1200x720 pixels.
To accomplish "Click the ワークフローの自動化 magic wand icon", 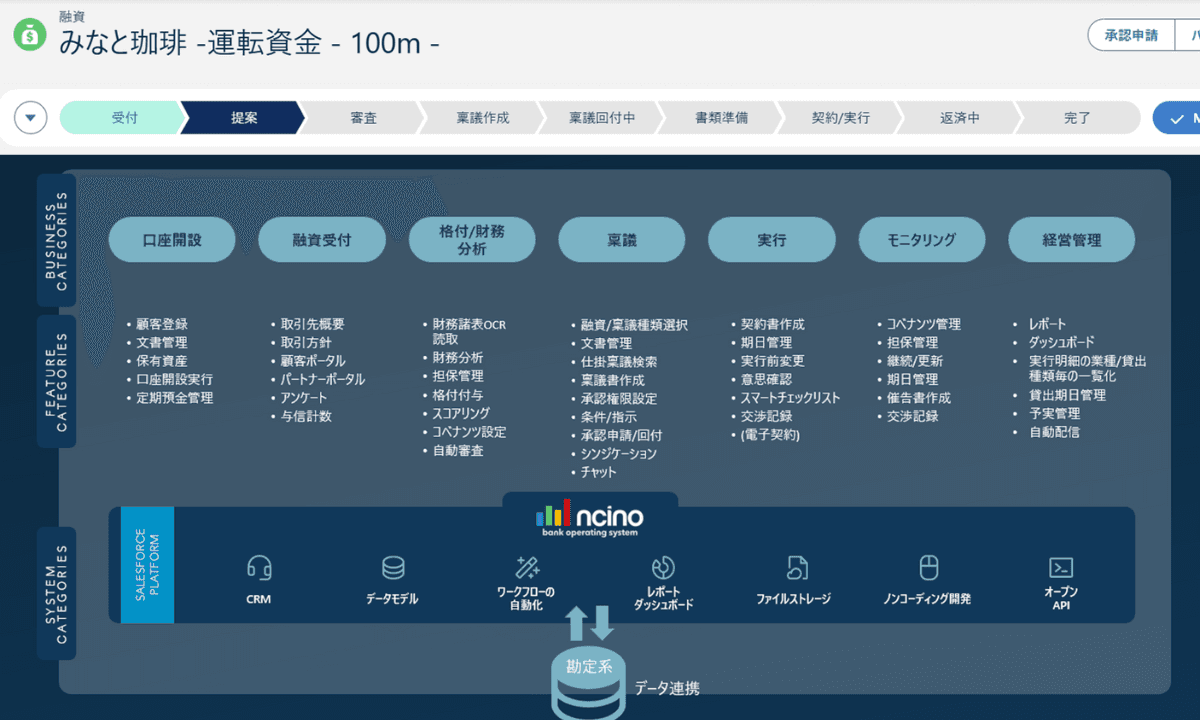I will (527, 568).
